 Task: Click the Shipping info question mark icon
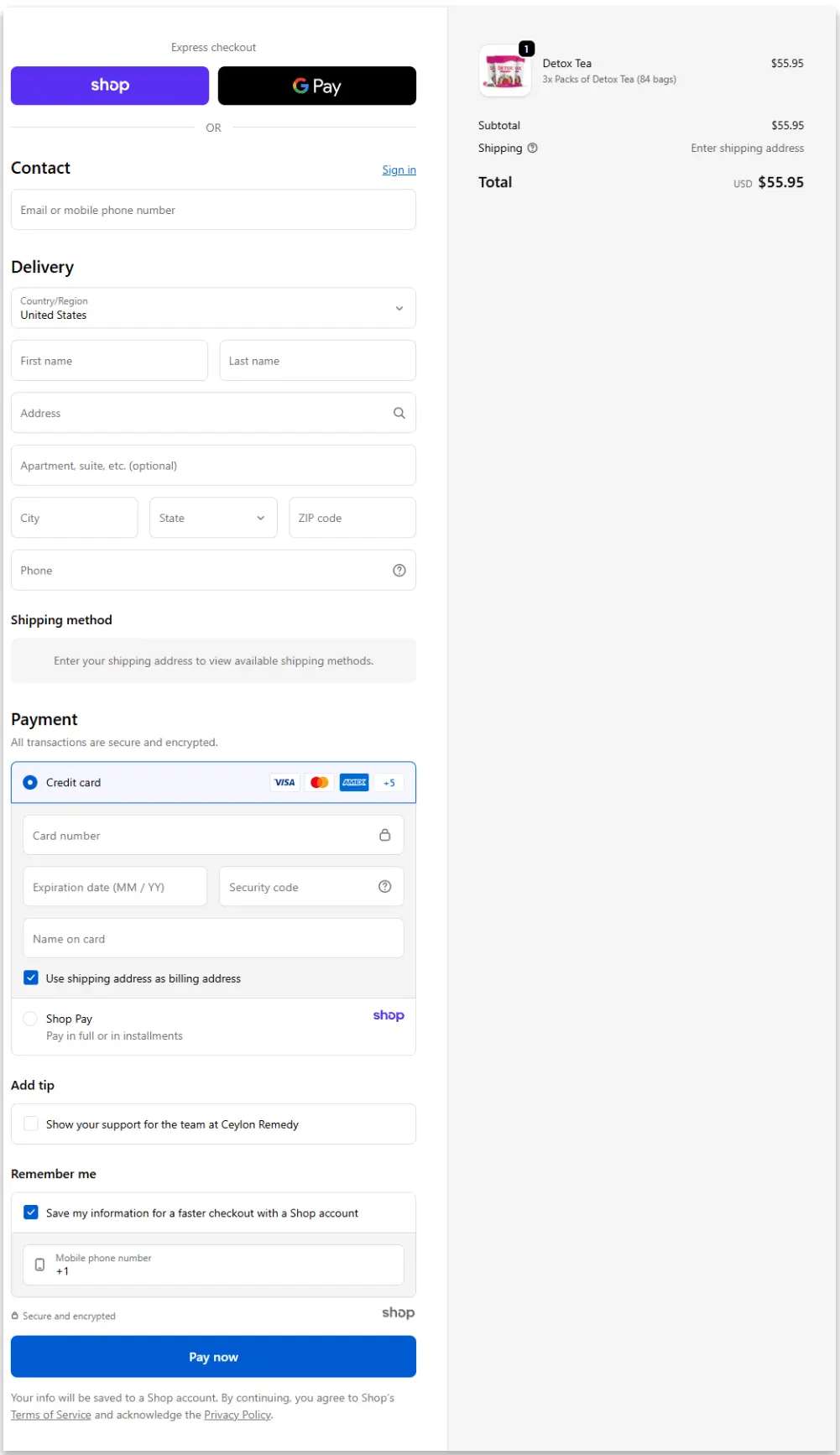pyautogui.click(x=532, y=149)
